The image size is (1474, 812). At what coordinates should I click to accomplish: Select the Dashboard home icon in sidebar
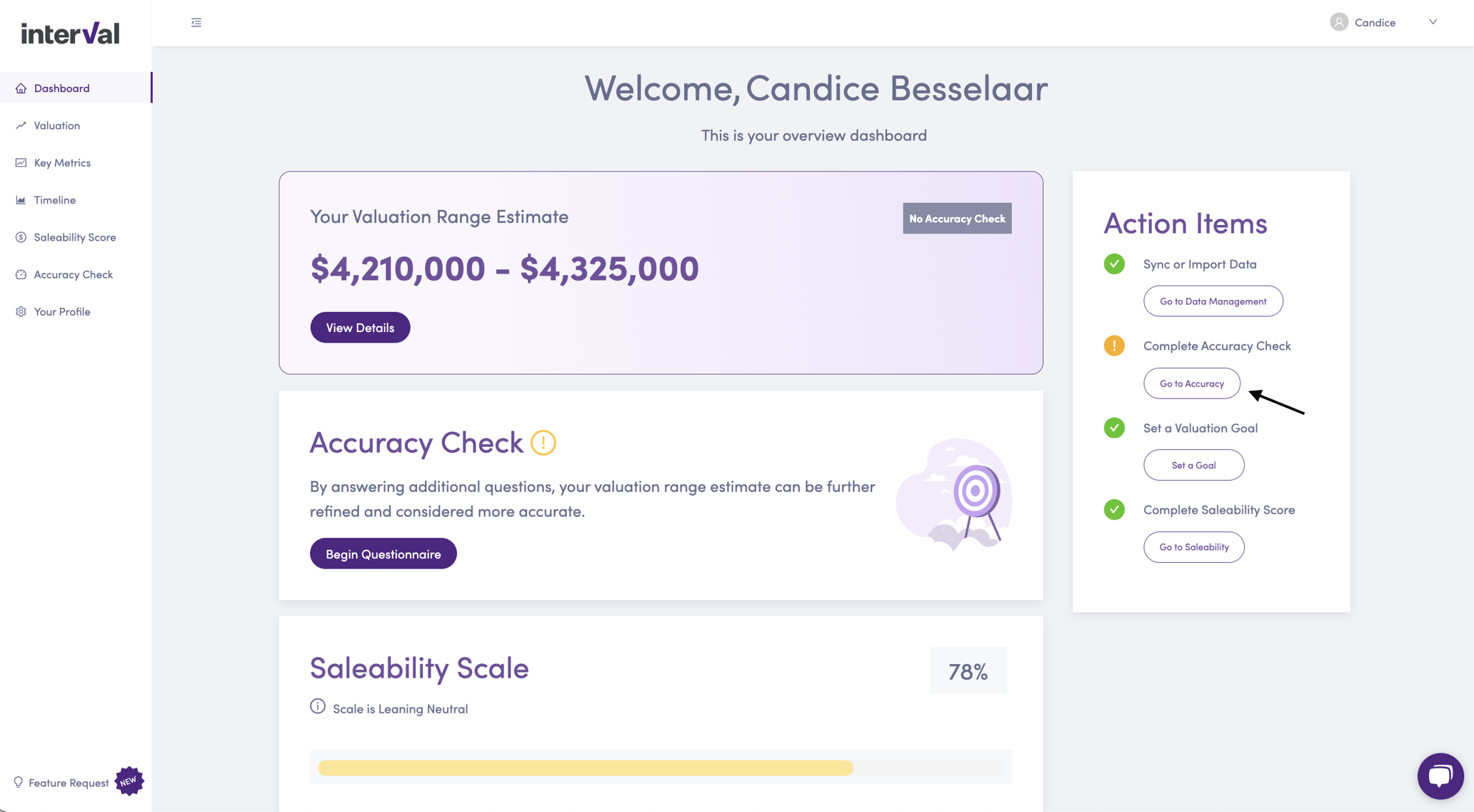21,87
